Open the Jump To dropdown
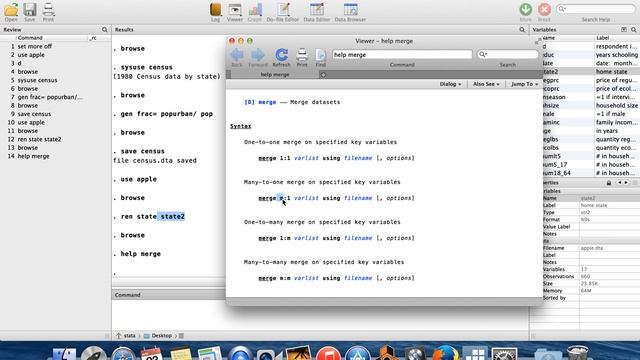The image size is (640, 360). [524, 84]
